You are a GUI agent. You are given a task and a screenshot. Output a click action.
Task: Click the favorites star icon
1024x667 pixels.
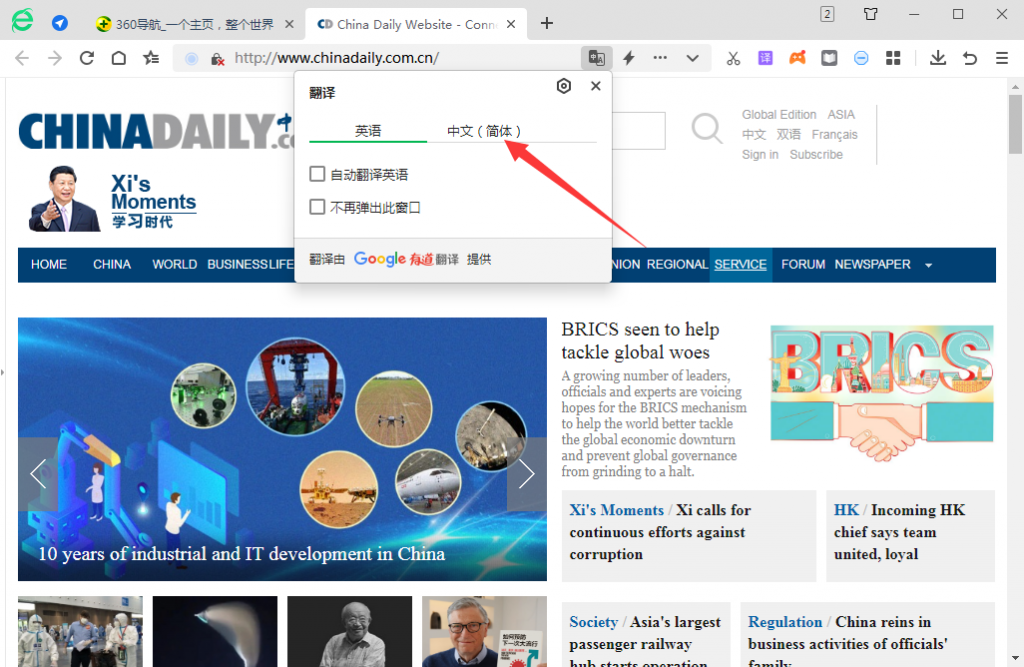[x=151, y=58]
